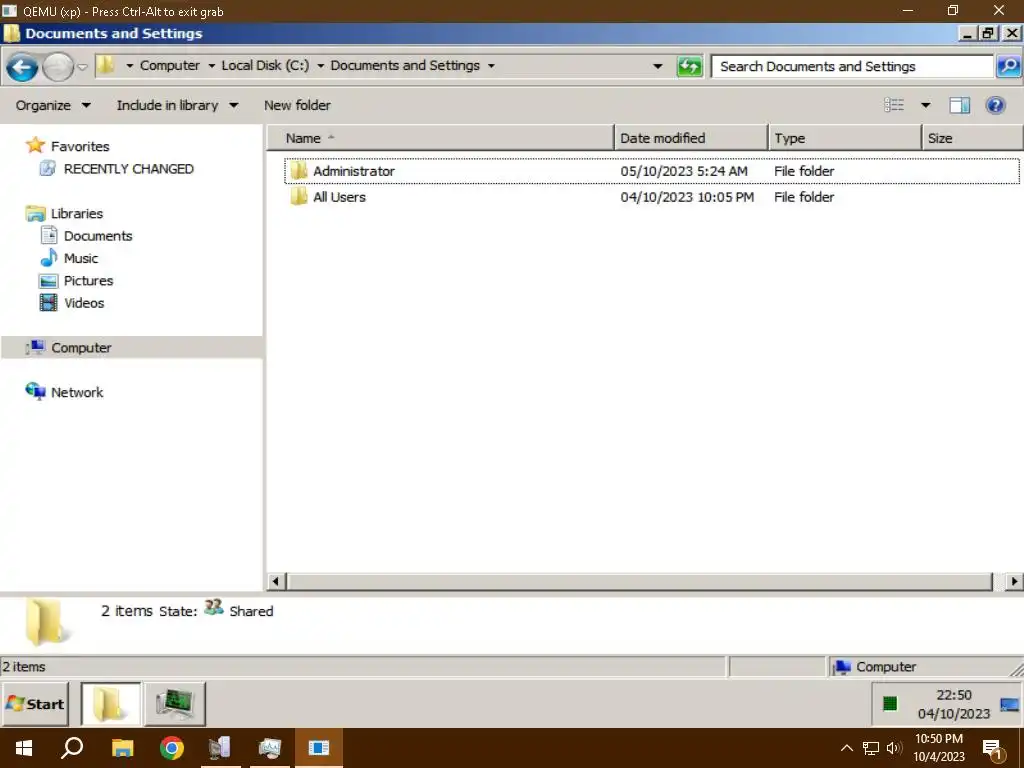Change view using the view icon

pyautogui.click(x=894, y=104)
